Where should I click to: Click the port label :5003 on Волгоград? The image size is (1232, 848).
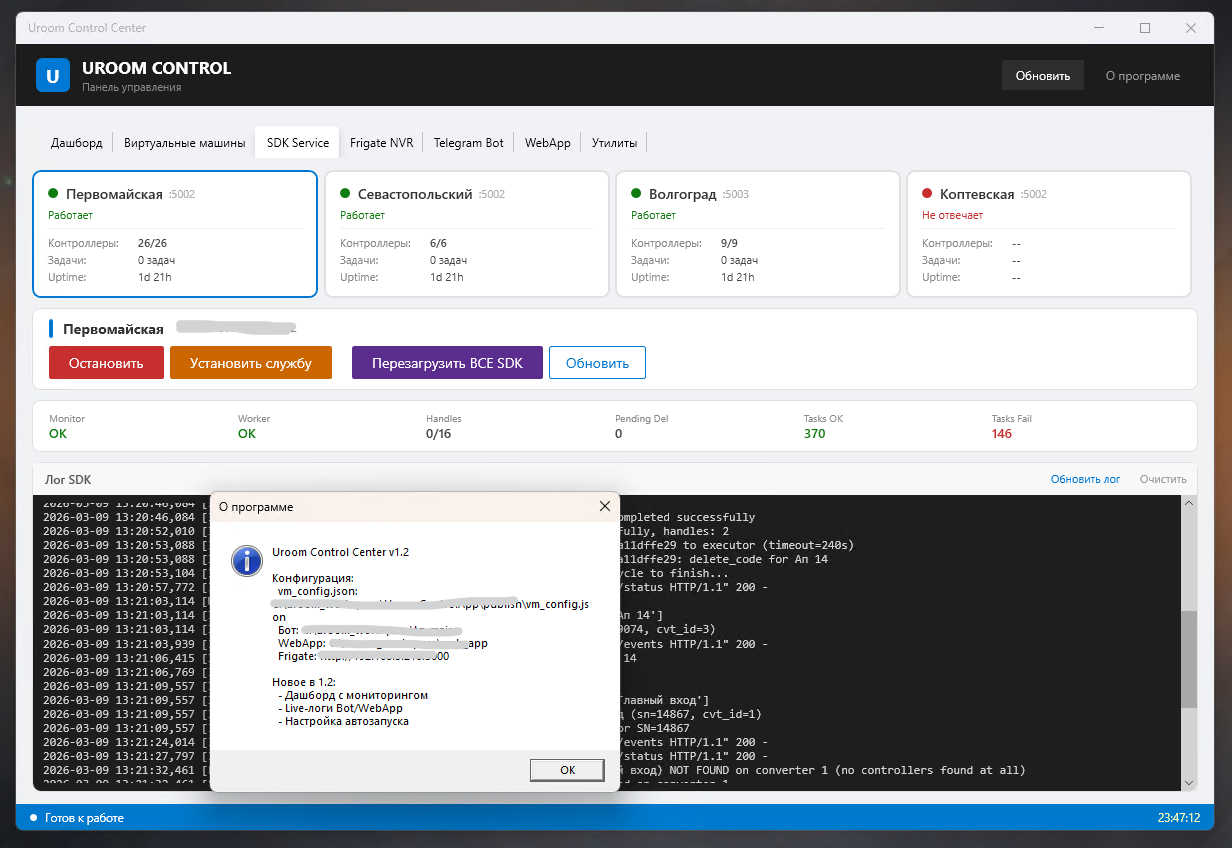(x=735, y=194)
